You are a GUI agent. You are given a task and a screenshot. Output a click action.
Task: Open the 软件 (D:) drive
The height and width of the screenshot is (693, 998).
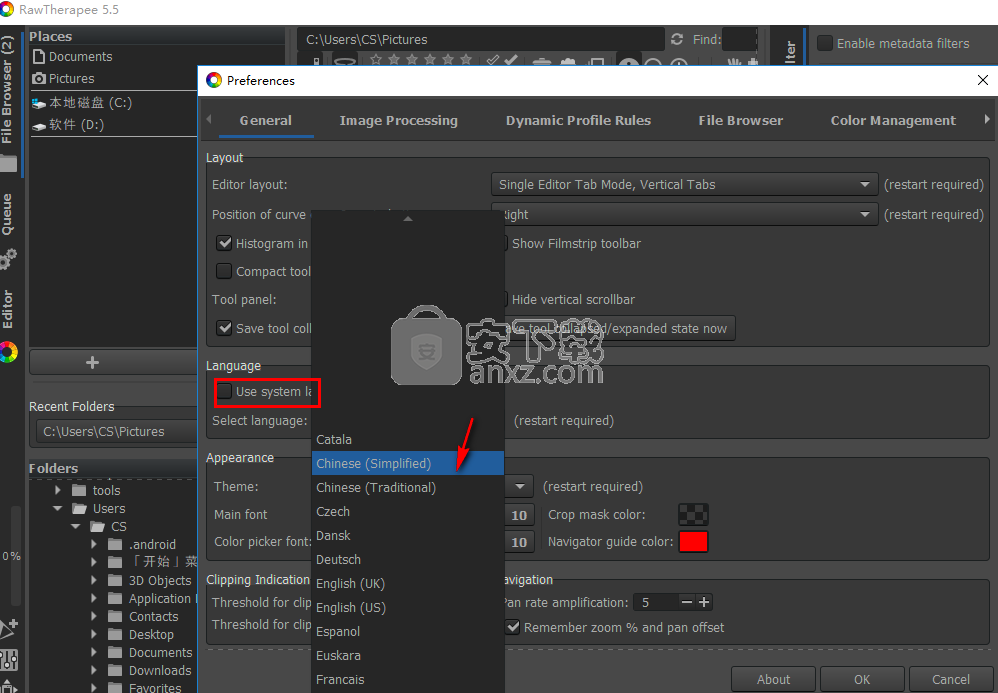76,125
